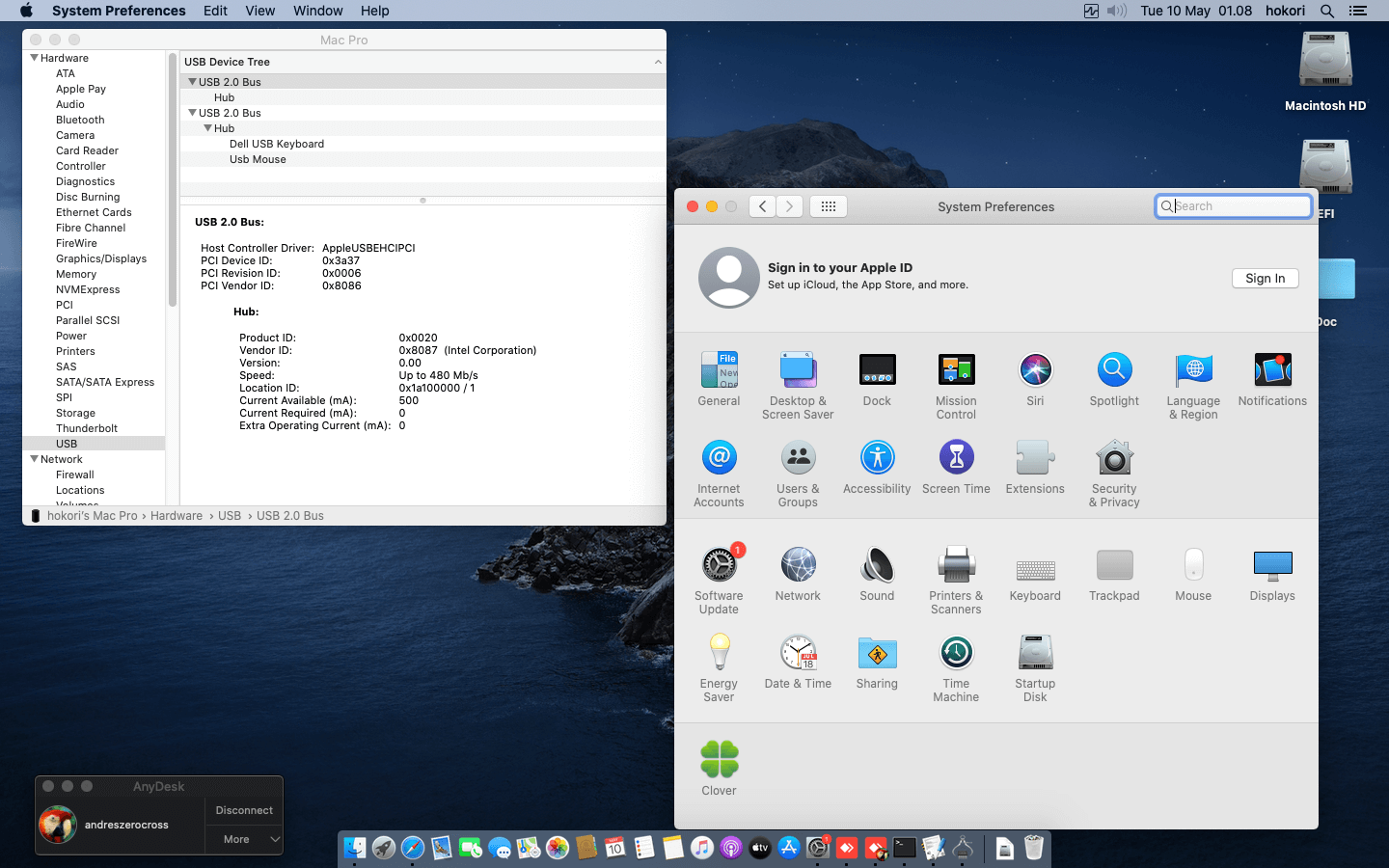Launch Safari from the Dock
Image resolution: width=1389 pixels, height=868 pixels.
pos(413,848)
